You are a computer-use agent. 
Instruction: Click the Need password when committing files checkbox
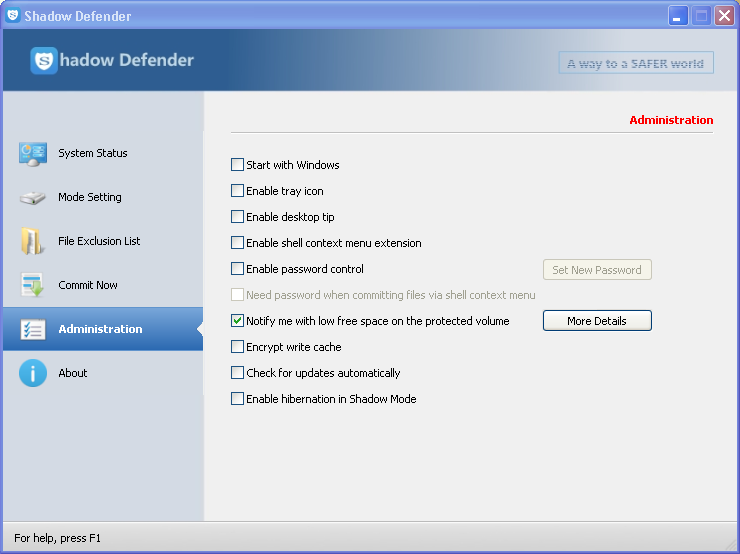237,294
